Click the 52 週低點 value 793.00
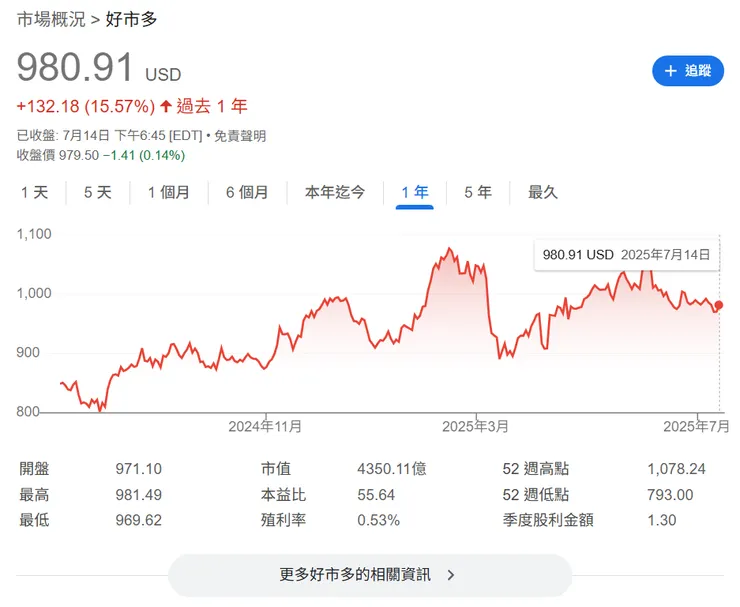This screenshot has width=740, height=607. 670,495
